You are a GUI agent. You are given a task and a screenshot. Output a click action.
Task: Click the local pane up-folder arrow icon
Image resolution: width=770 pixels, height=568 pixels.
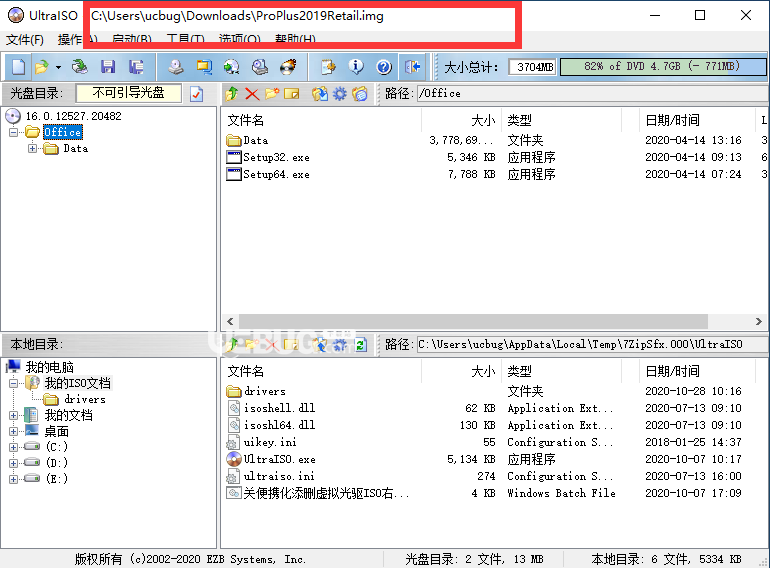(232, 345)
